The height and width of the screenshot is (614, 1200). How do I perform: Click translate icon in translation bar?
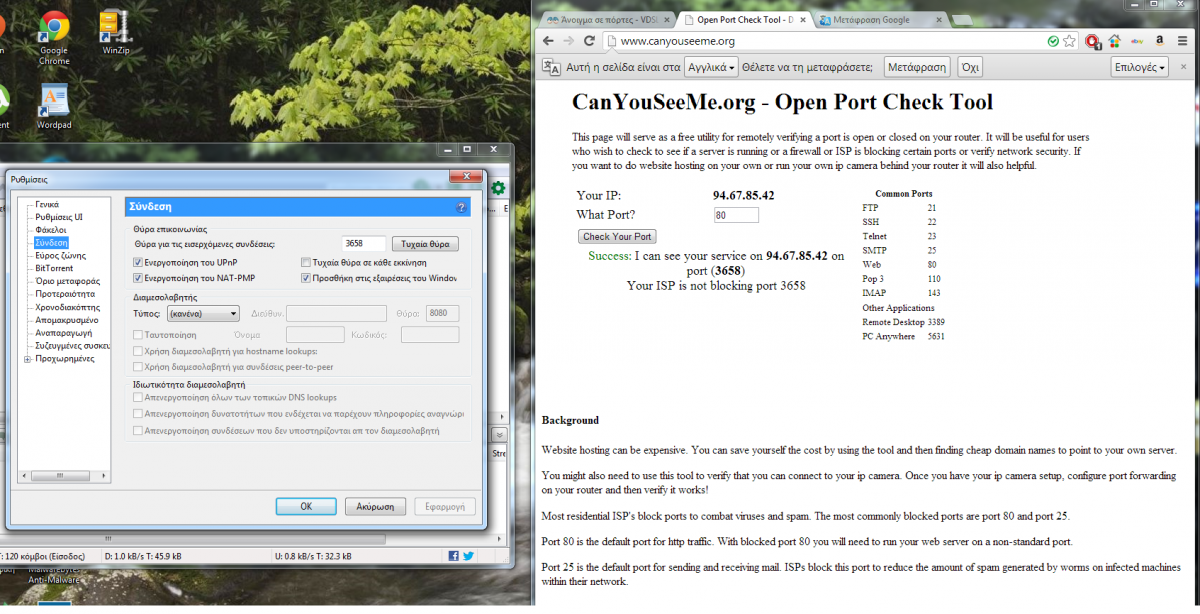tap(551, 67)
